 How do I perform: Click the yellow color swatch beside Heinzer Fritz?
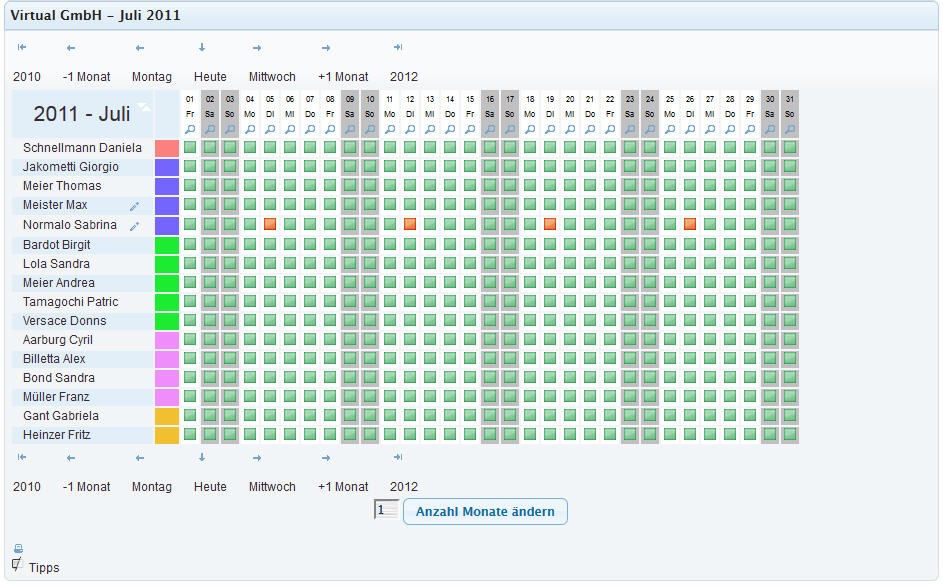tap(167, 435)
